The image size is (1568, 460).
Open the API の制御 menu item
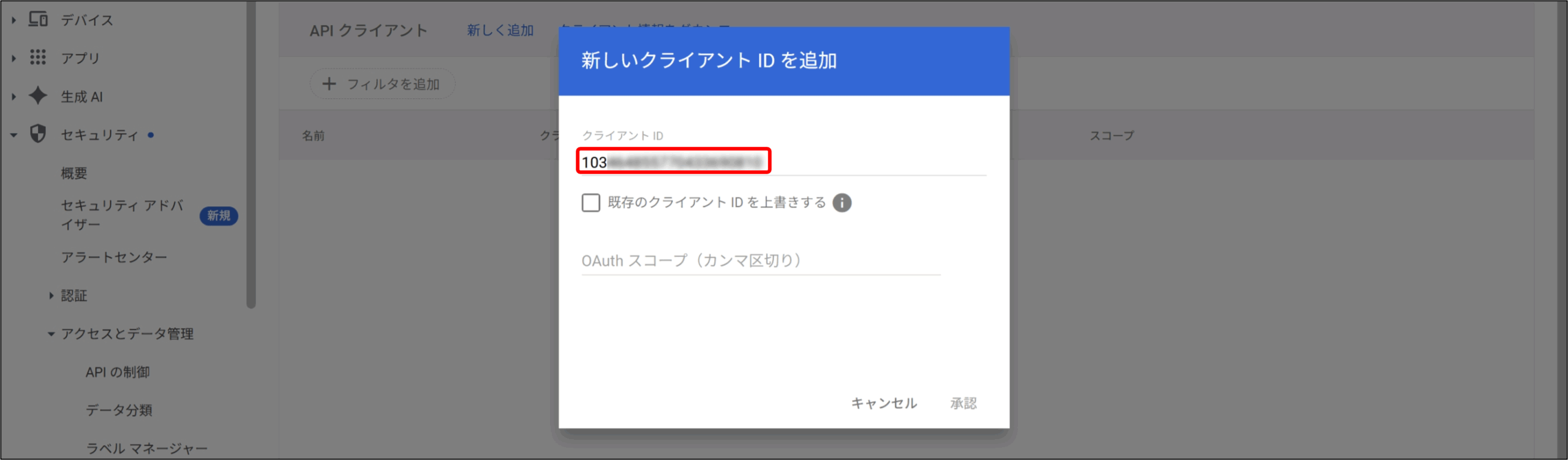(118, 372)
